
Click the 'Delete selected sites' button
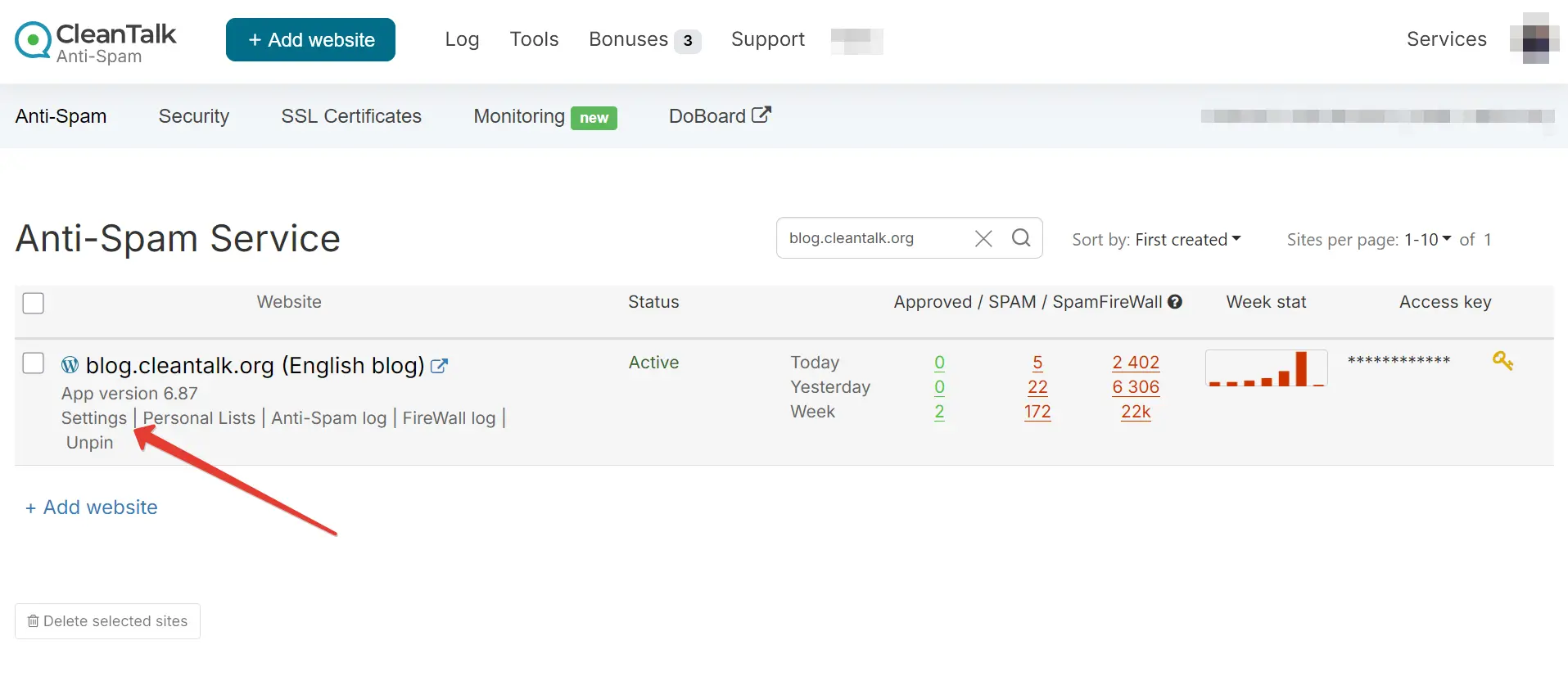pos(107,621)
